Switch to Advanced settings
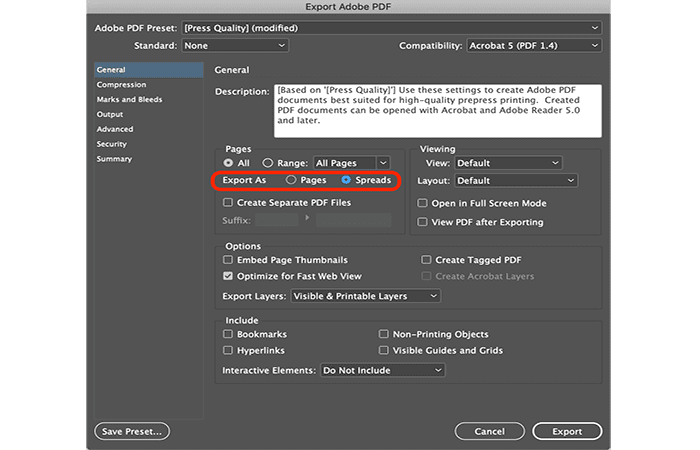The image size is (700, 450). point(149,129)
